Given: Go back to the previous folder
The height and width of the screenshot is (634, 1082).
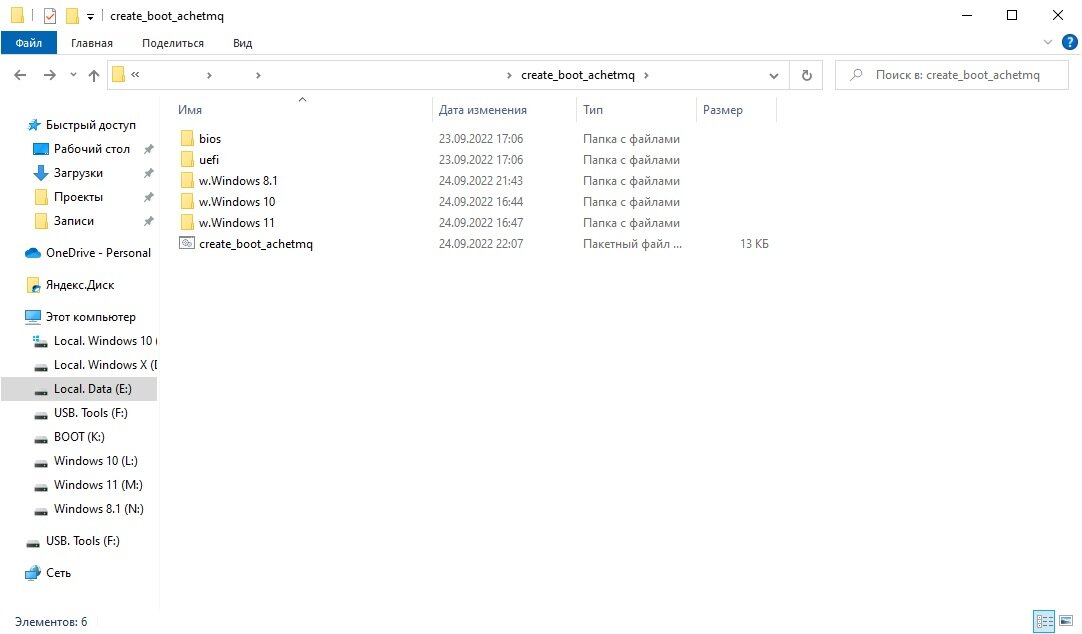Looking at the screenshot, I should (x=20, y=75).
